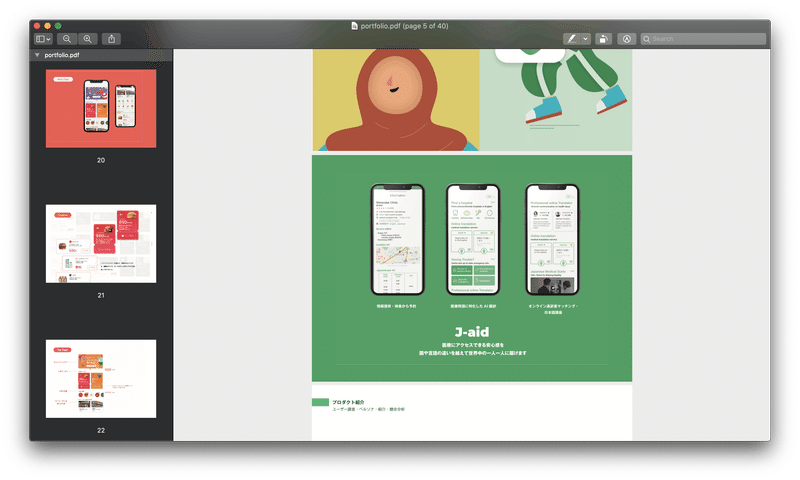Toggle the markup pen tool
This screenshot has height=480, width=800.
572,39
